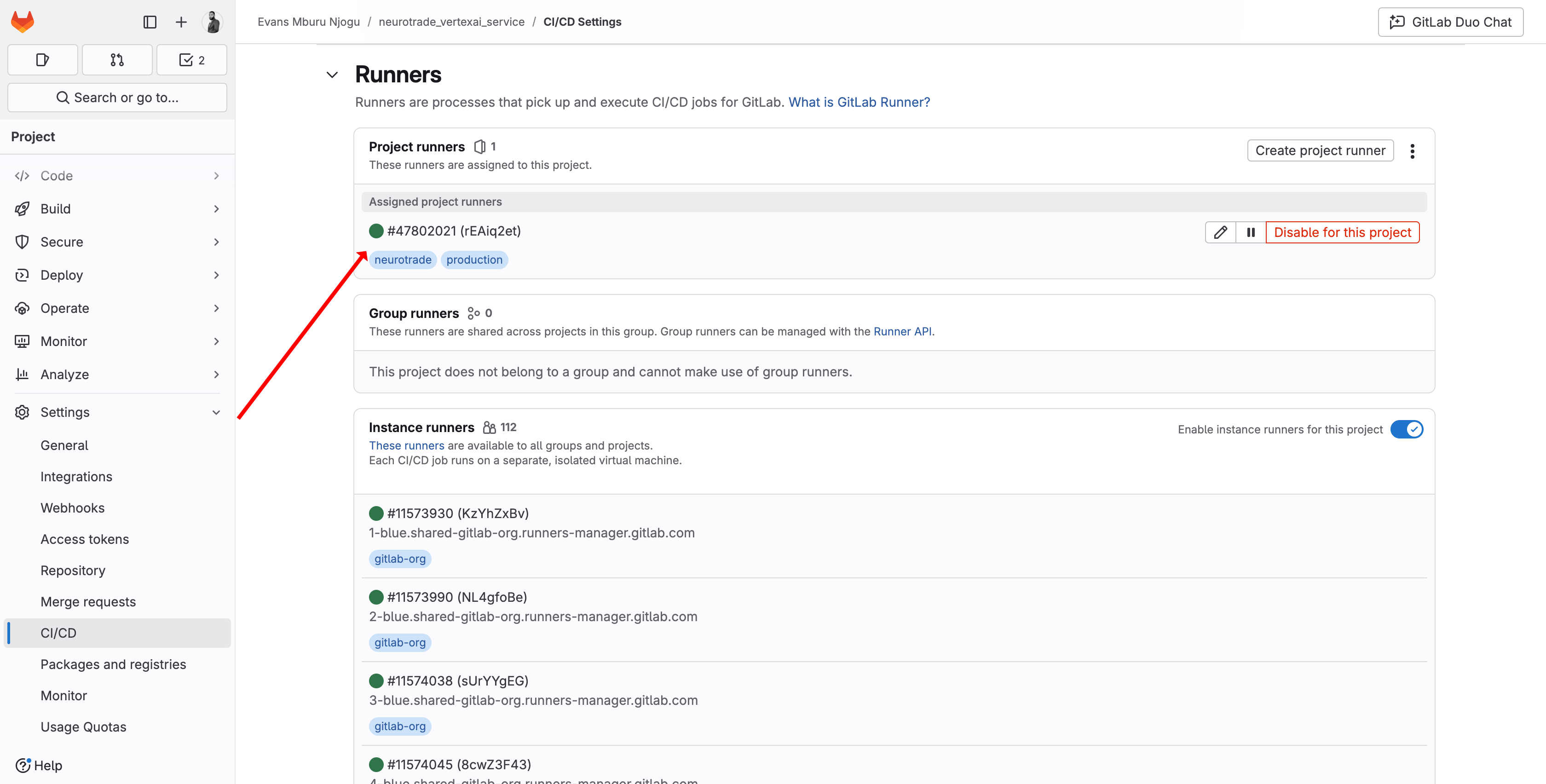1546x784 pixels.
Task: Open the to-do list with 2 items
Action: (x=191, y=60)
